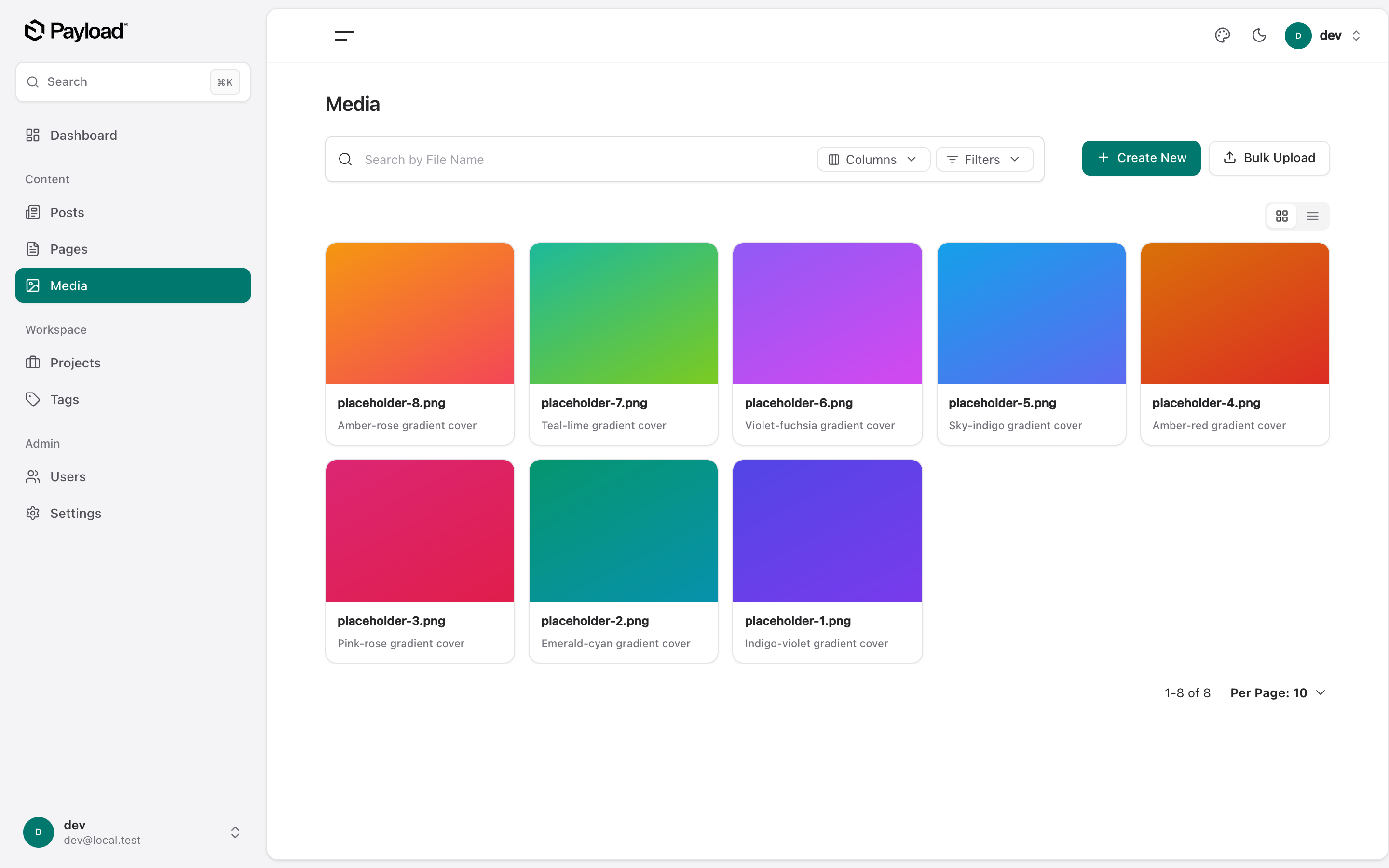Open Settings gear in sidebar

(133, 513)
